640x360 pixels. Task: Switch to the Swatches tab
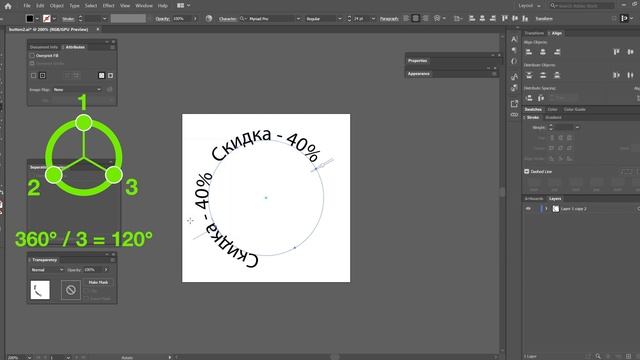click(533, 109)
